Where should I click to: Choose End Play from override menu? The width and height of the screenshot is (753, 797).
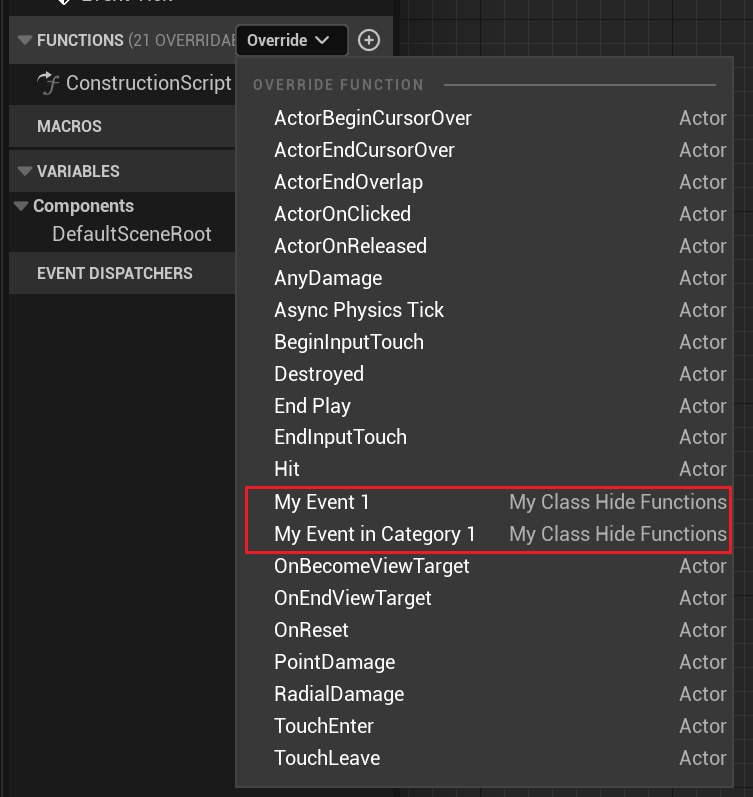[312, 406]
